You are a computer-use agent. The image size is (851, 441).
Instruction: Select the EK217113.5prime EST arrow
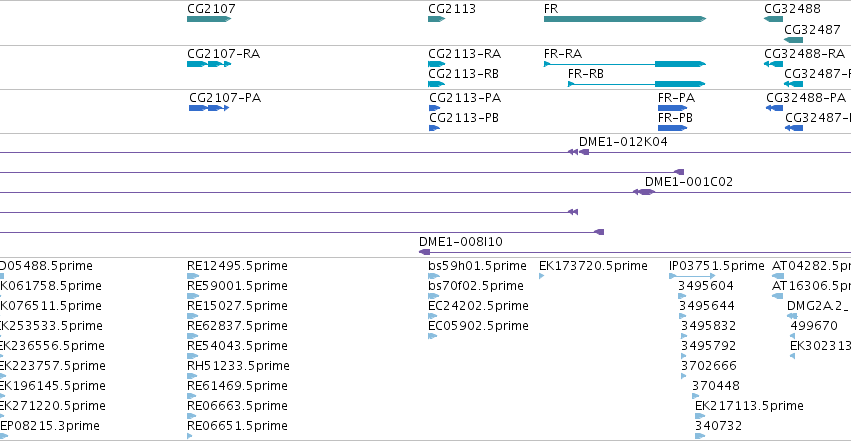click(x=700, y=417)
